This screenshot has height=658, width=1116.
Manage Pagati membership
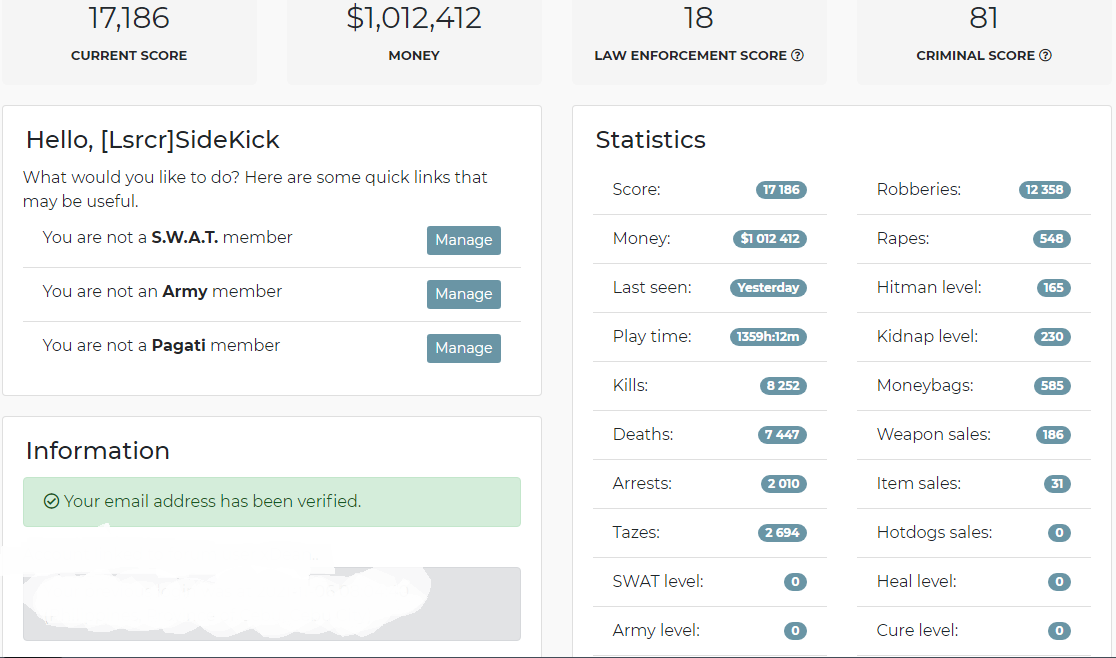pyautogui.click(x=463, y=348)
